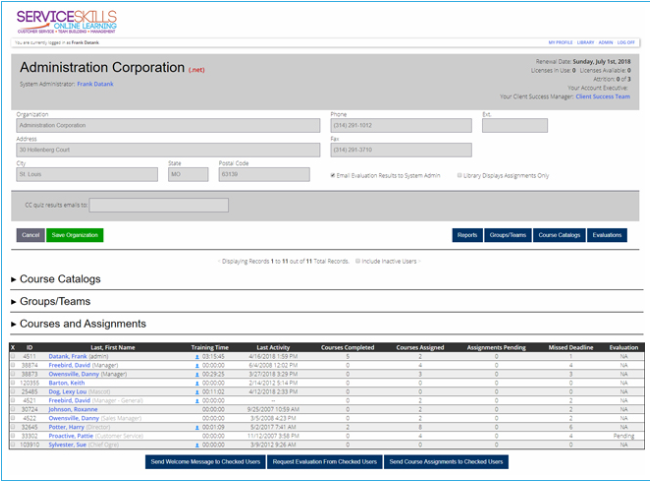Open ADMIN in top navigation
Image resolution: width=650 pixels, height=481 pixels.
pyautogui.click(x=606, y=42)
